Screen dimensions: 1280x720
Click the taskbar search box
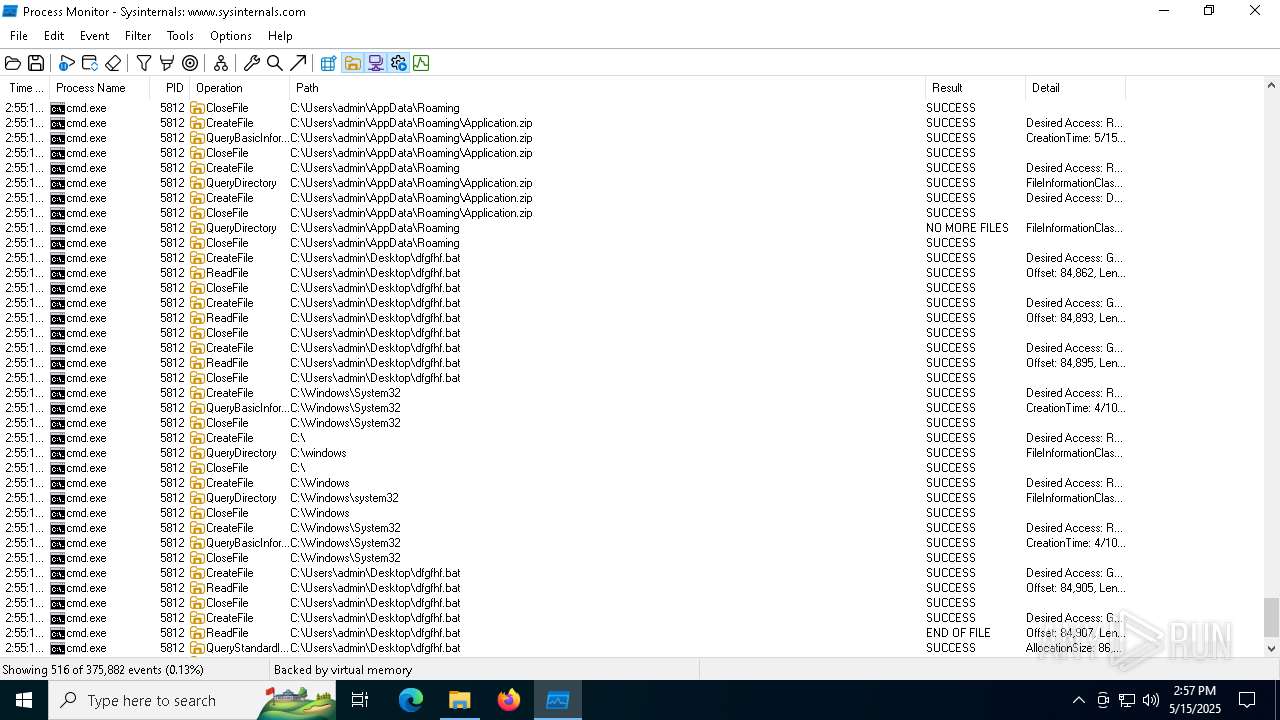point(192,700)
